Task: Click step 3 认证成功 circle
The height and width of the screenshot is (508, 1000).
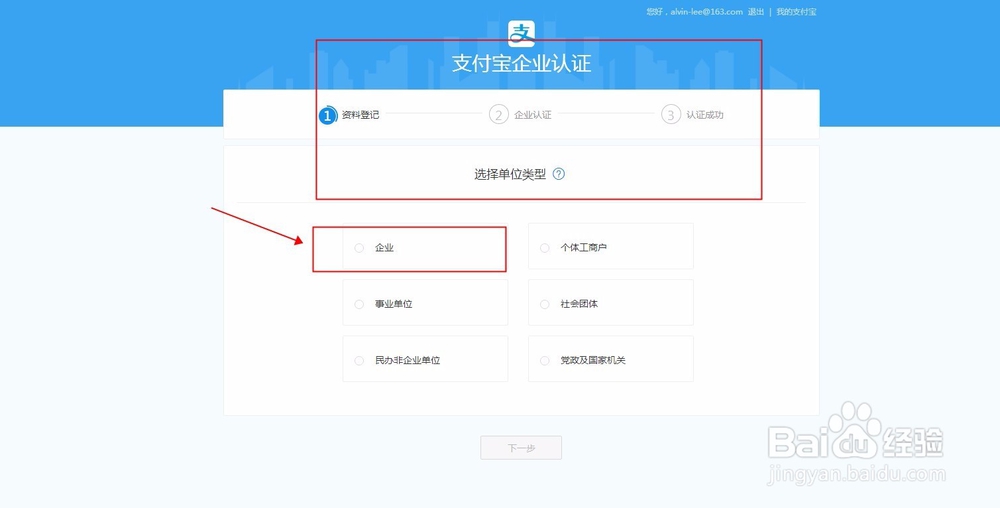Action: pyautogui.click(x=671, y=115)
